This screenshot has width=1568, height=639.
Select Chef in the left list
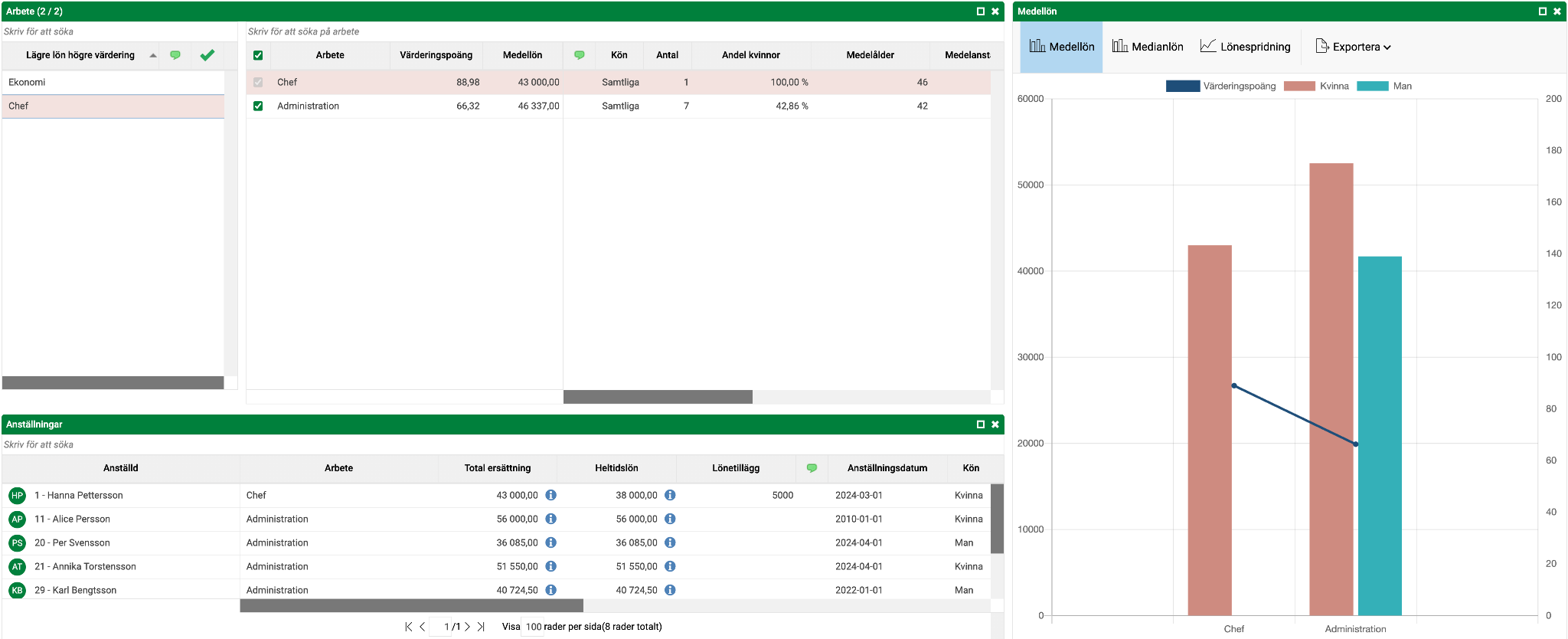pos(113,106)
